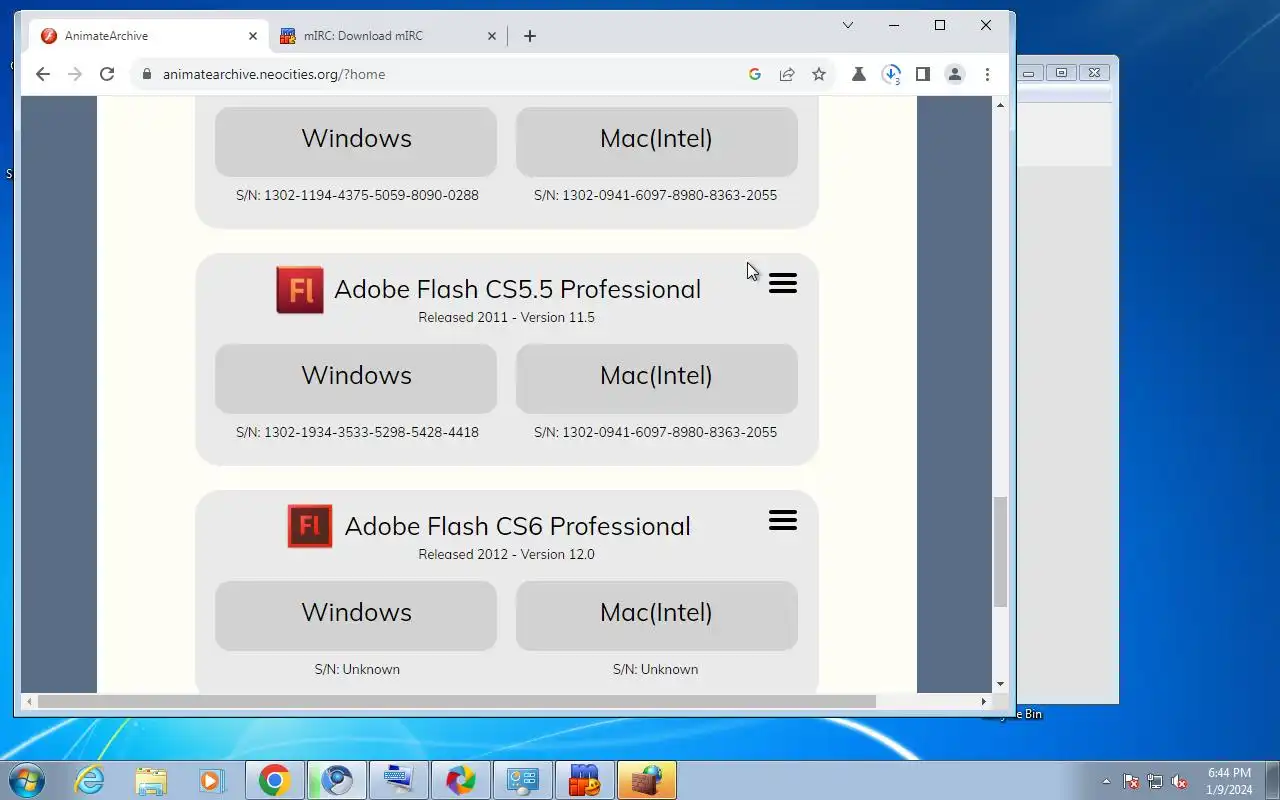Click Chrome icon on taskbar

pyautogui.click(x=274, y=780)
